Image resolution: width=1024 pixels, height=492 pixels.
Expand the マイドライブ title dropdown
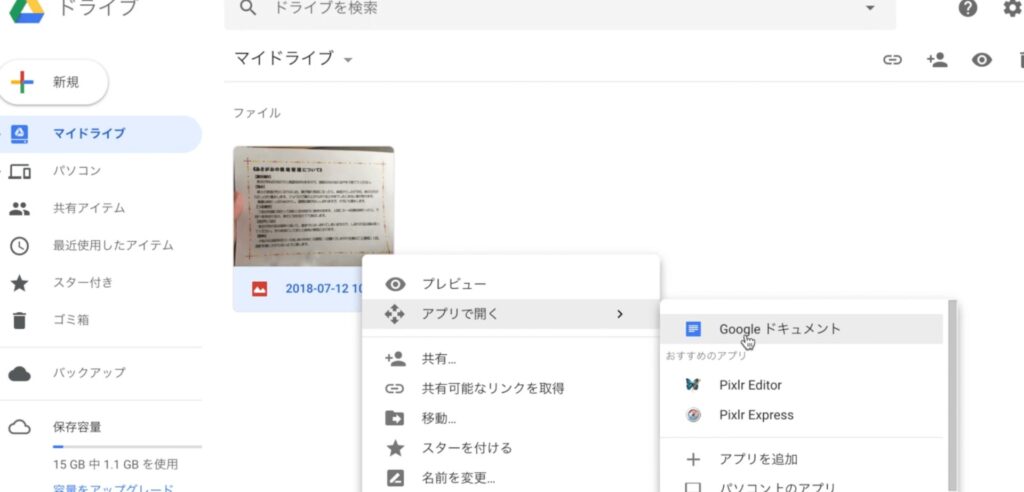[x=348, y=60]
